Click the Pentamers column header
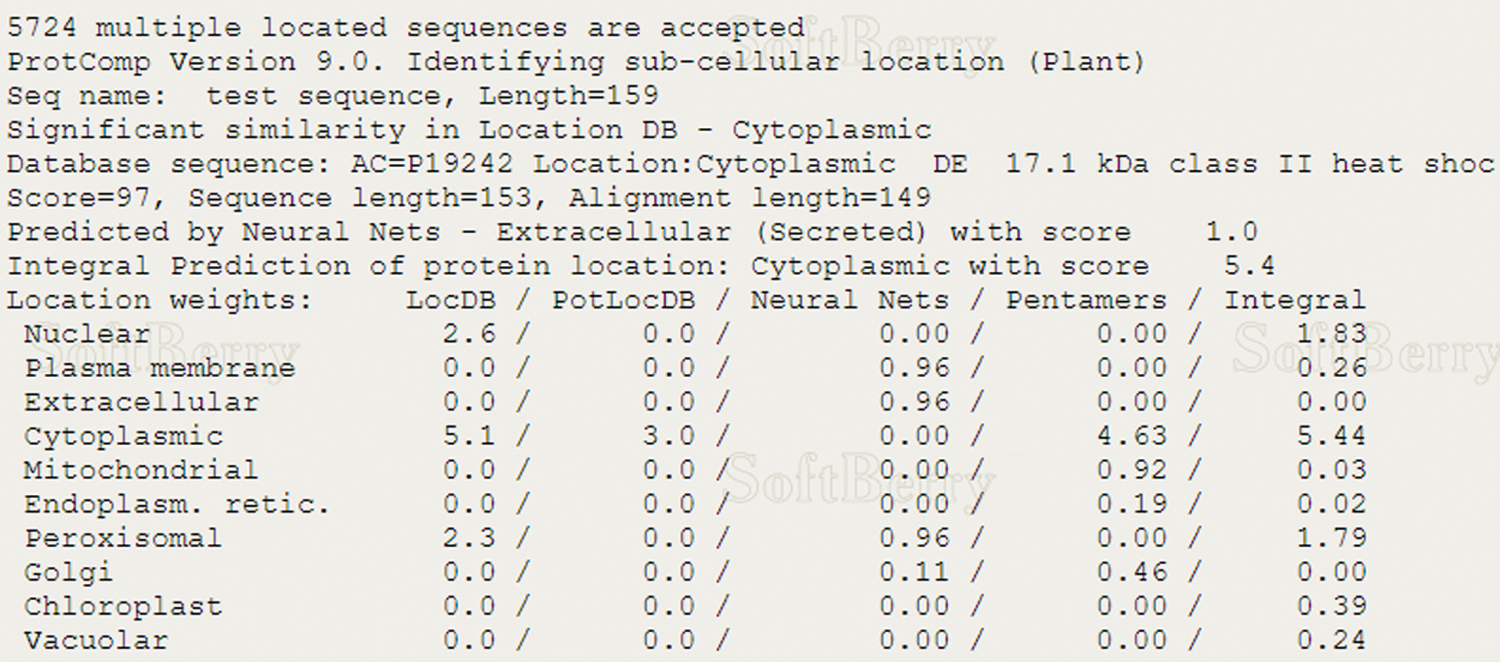 point(1086,300)
